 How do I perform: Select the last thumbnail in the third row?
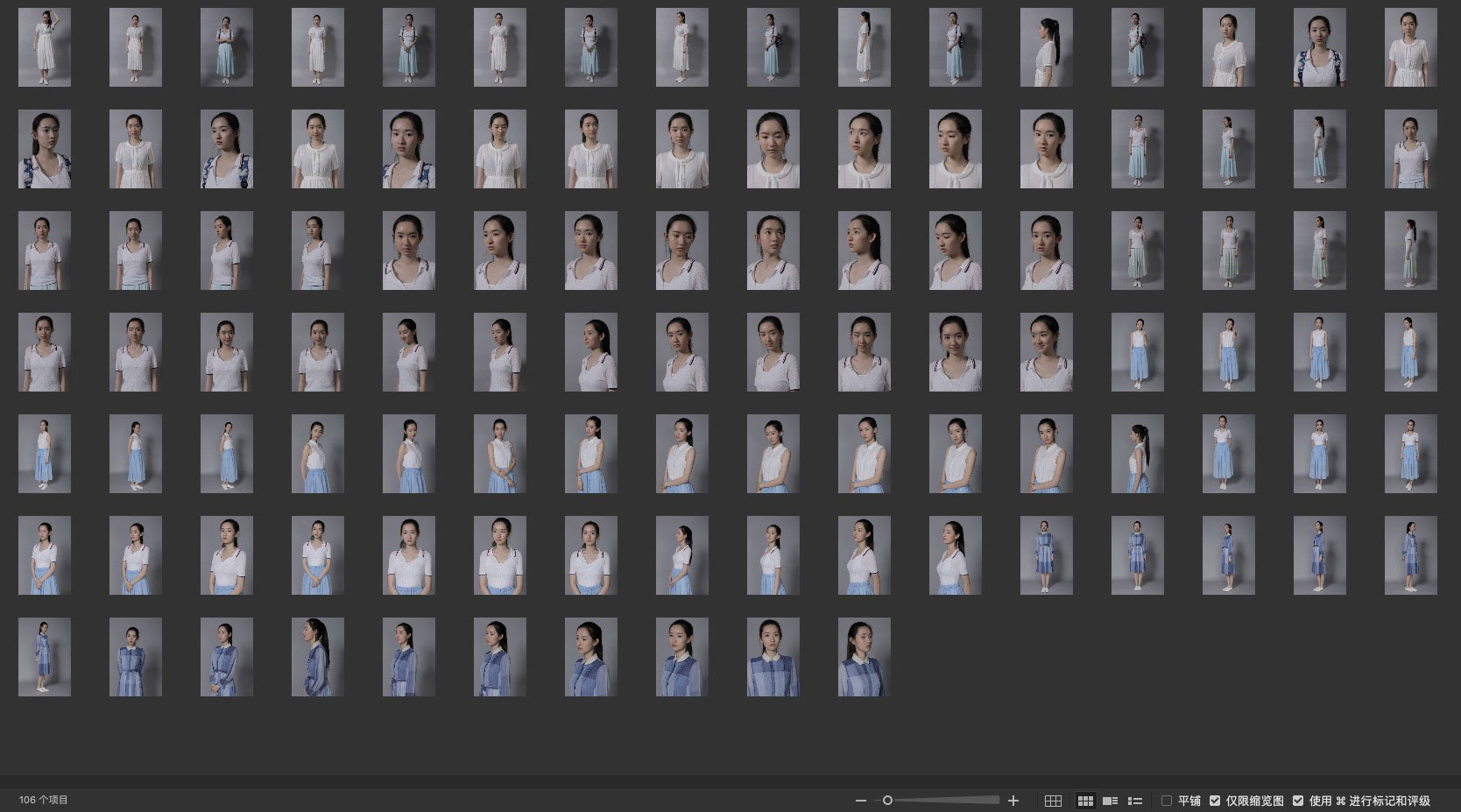tap(1410, 251)
